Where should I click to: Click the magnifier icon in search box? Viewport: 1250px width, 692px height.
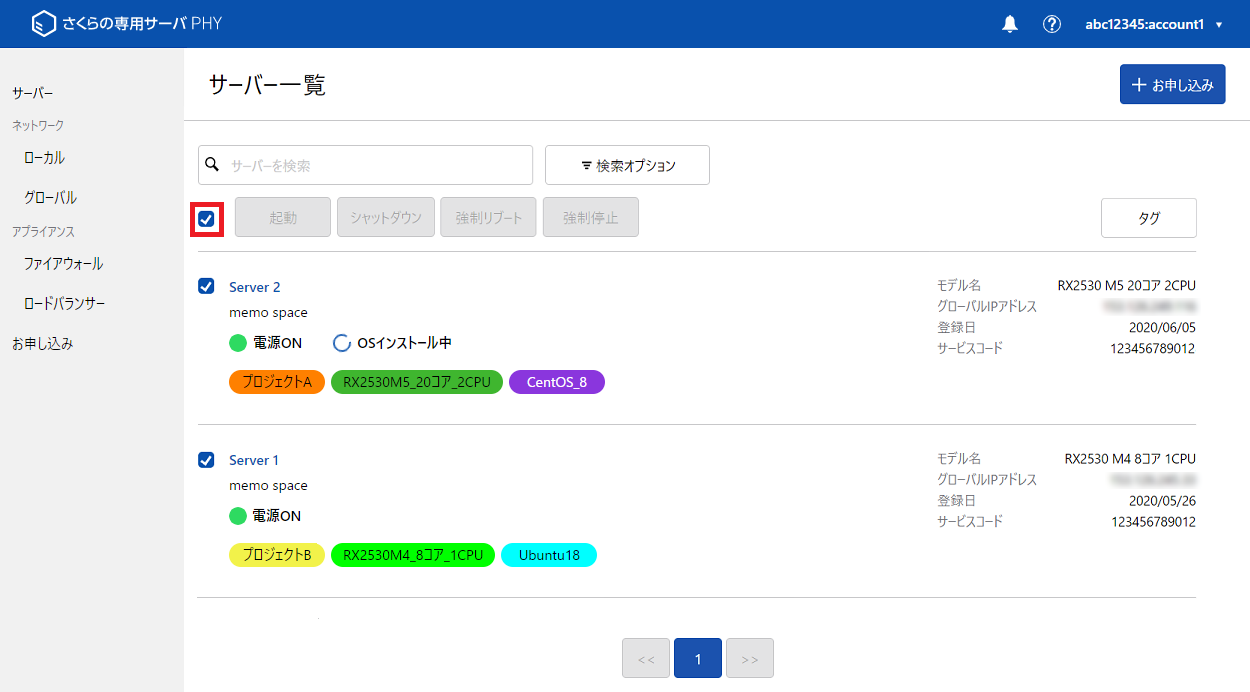click(212, 164)
